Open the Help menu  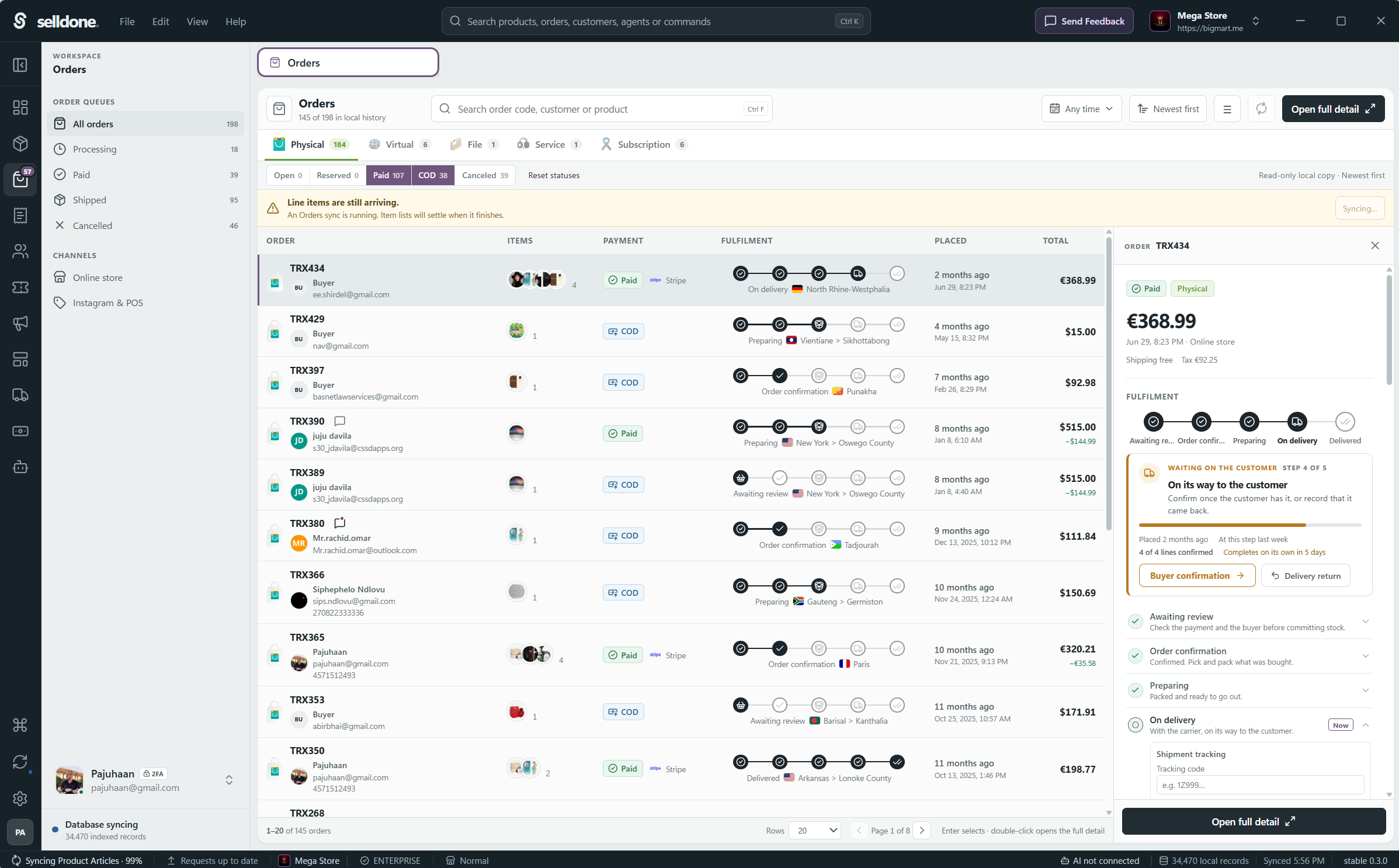point(235,22)
